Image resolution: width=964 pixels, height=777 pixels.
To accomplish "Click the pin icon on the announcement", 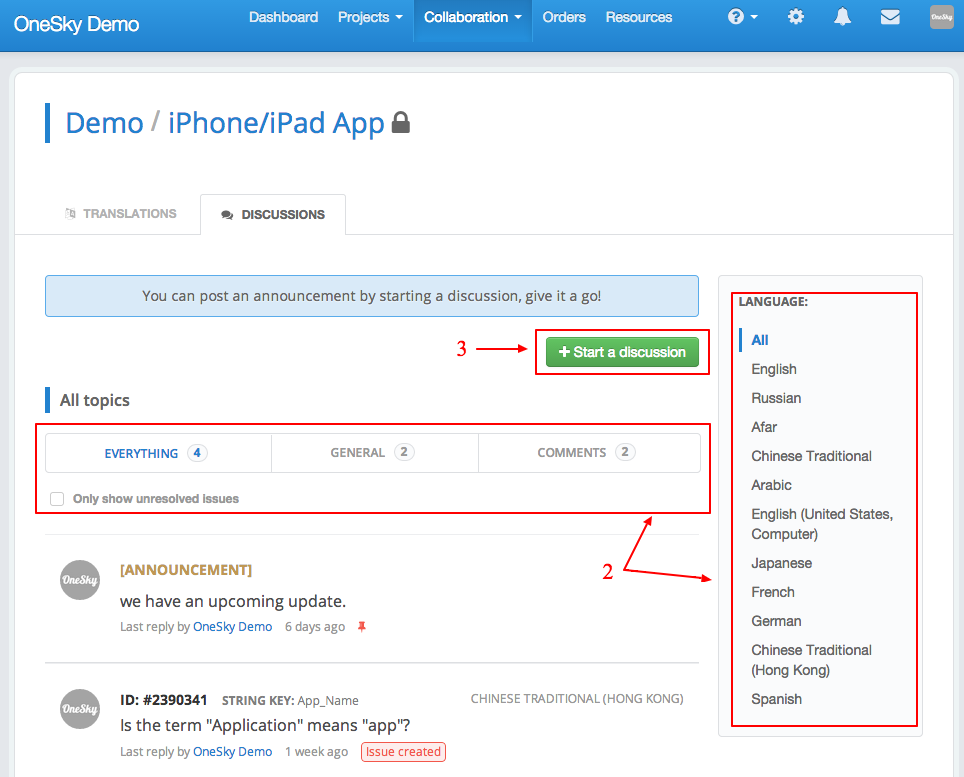I will coord(362,626).
